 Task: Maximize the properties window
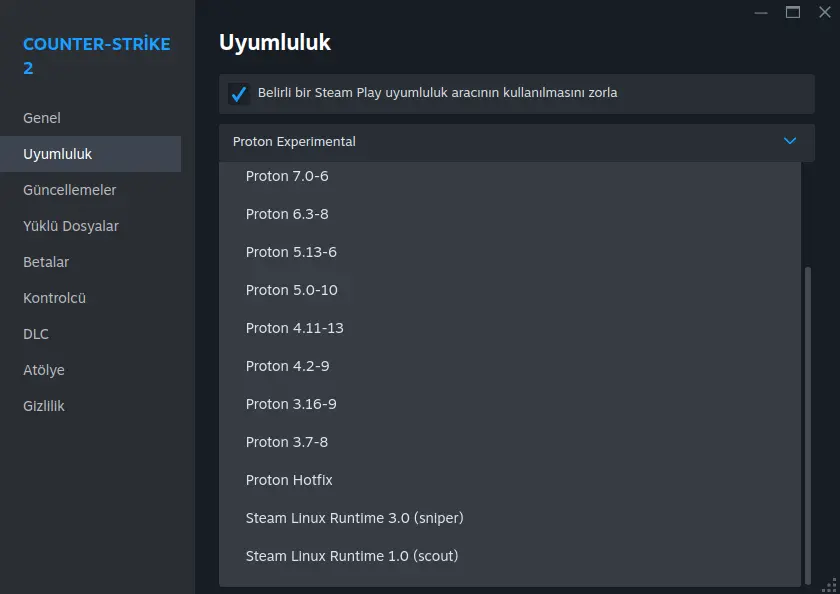793,12
